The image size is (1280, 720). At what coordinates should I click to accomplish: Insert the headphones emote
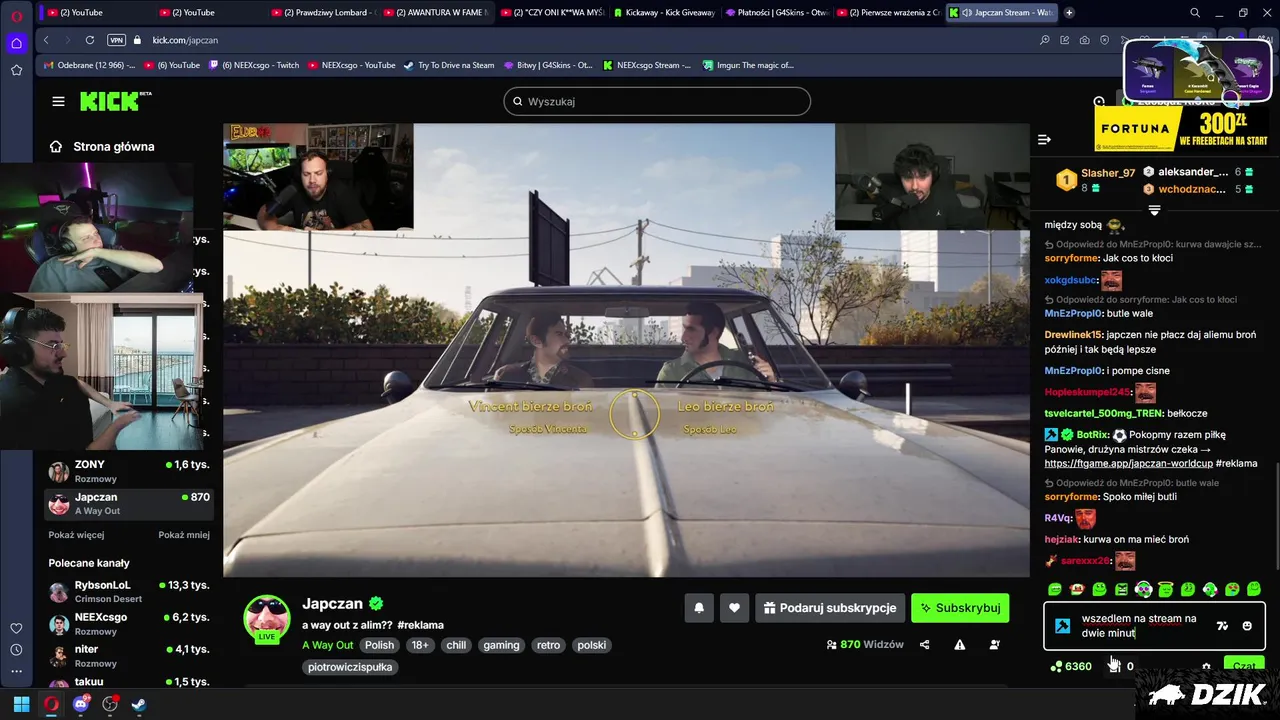coord(1143,589)
